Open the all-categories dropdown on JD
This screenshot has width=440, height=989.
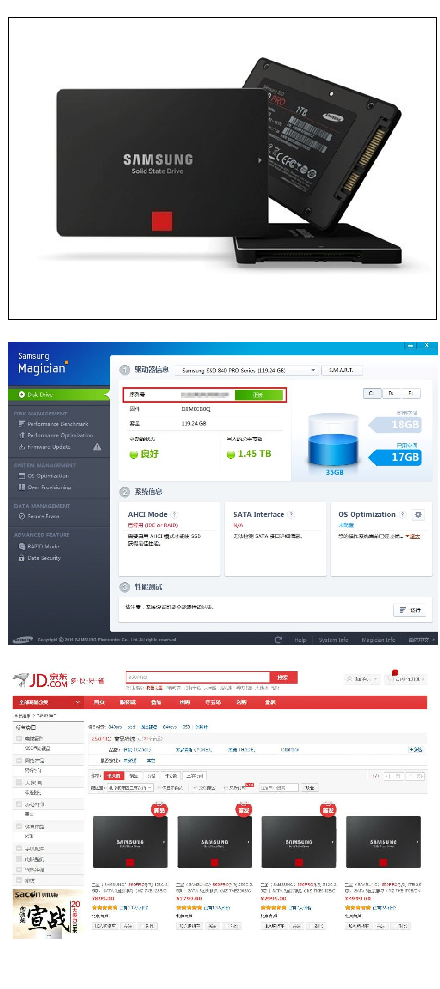48,702
